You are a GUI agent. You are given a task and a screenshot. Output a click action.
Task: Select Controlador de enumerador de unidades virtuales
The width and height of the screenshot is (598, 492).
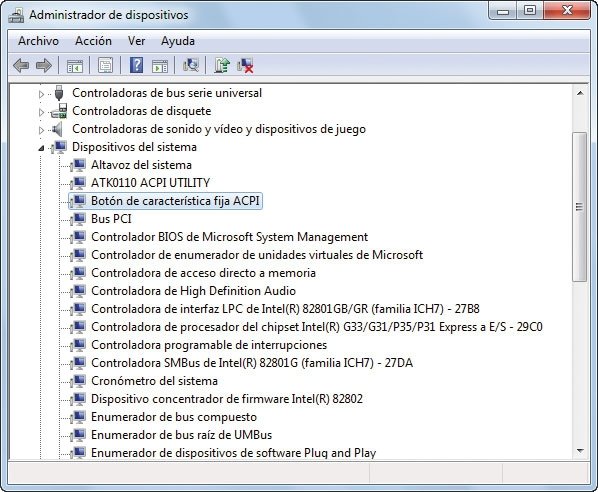(257, 254)
